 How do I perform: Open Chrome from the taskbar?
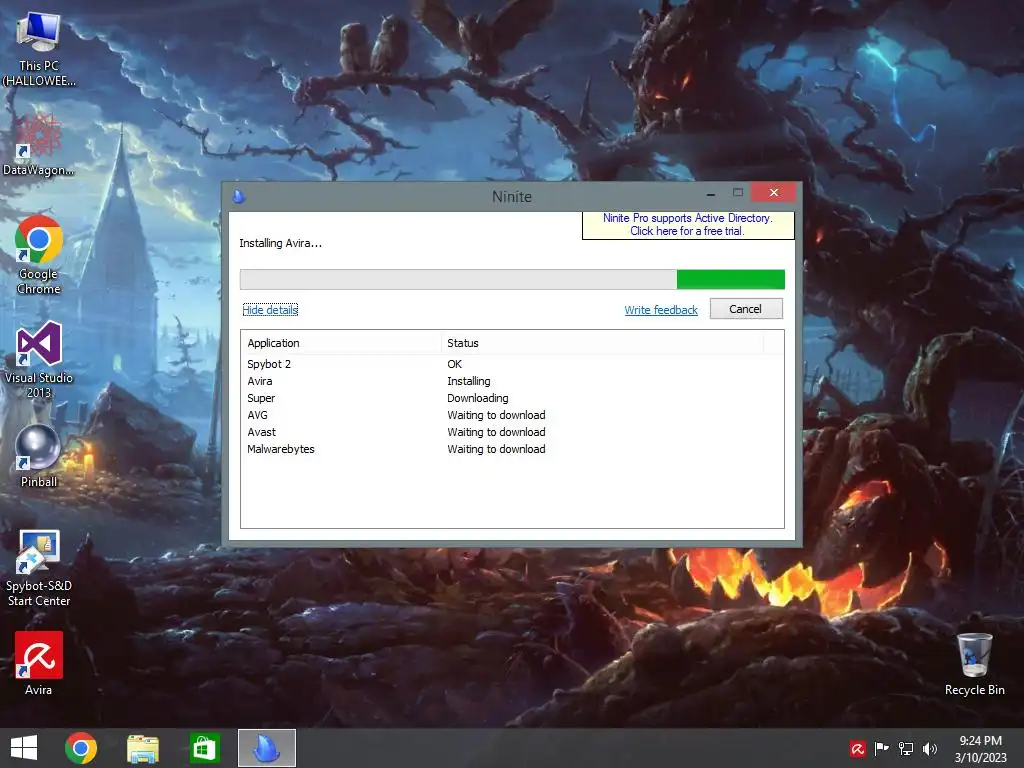(81, 748)
